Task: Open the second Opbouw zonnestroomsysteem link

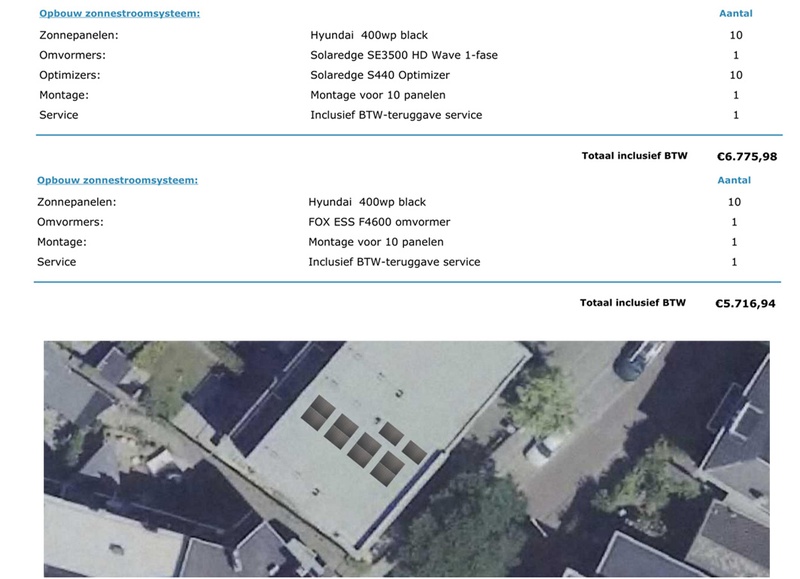Action: (x=120, y=182)
